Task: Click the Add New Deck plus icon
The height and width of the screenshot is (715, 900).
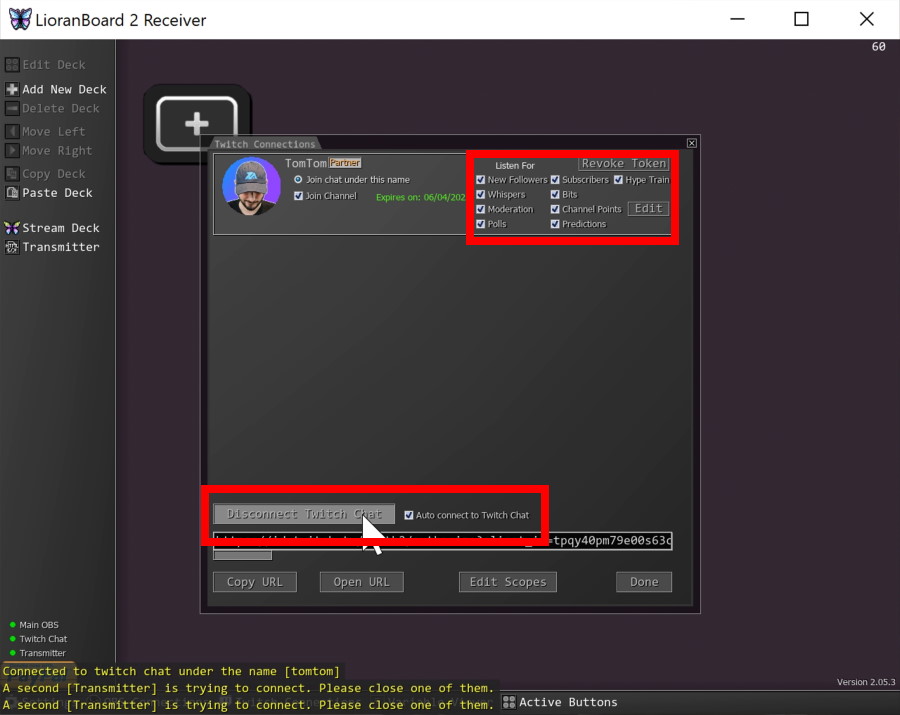Action: click(12, 89)
